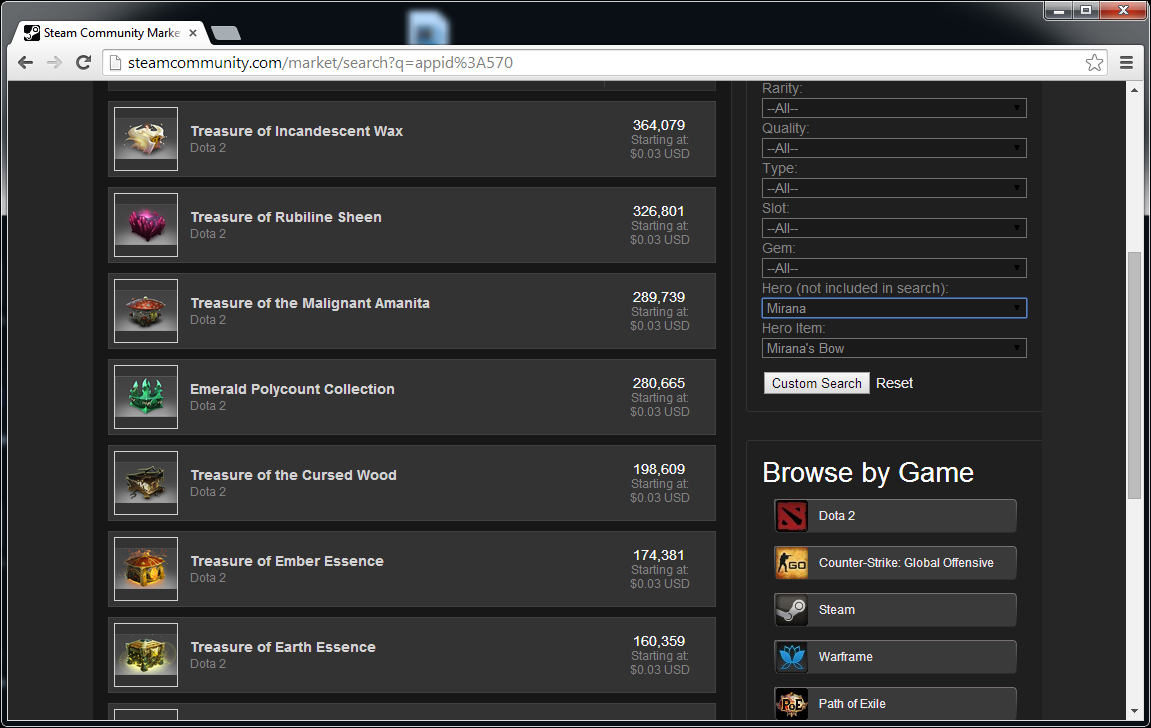Screen dimensions: 1151x728
Task: Bookmark this page with the star icon
Action: coord(1094,63)
